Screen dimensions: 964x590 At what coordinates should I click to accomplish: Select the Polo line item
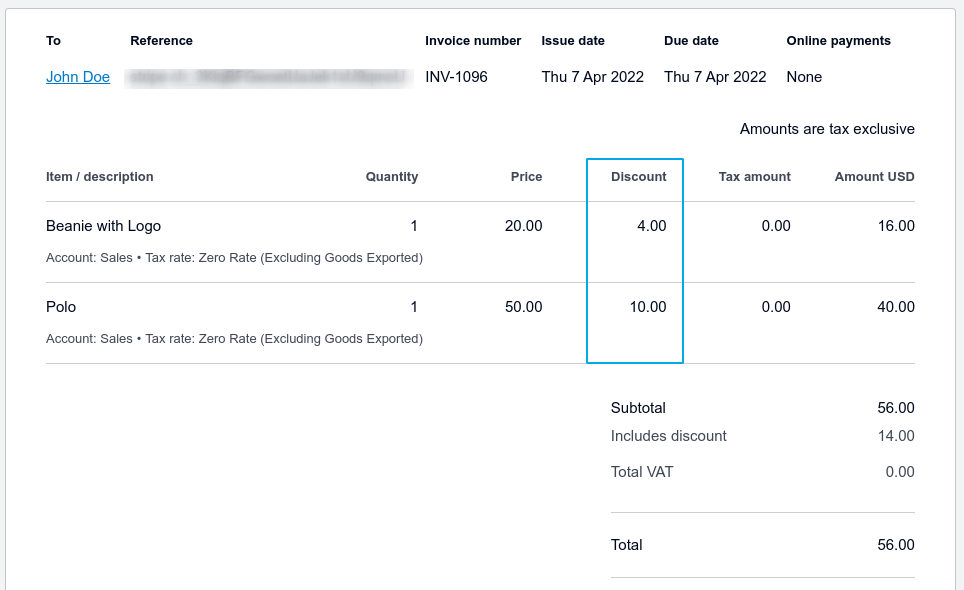[x=61, y=307]
